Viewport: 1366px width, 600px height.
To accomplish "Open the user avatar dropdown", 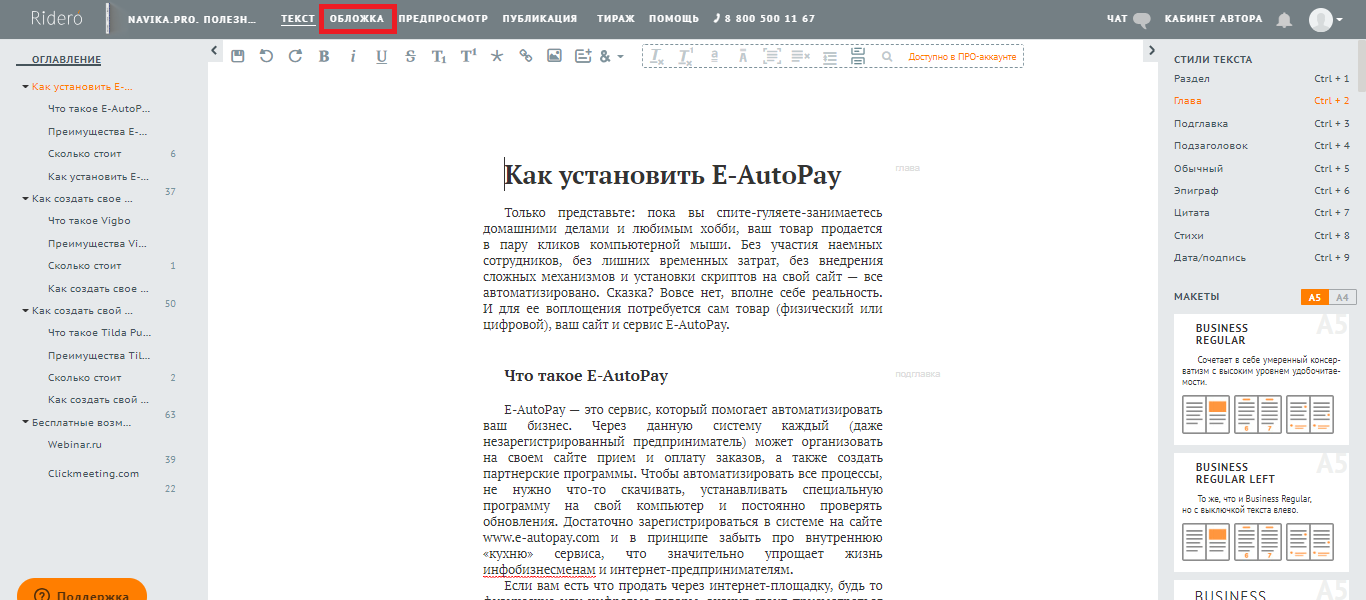I will pos(1326,19).
